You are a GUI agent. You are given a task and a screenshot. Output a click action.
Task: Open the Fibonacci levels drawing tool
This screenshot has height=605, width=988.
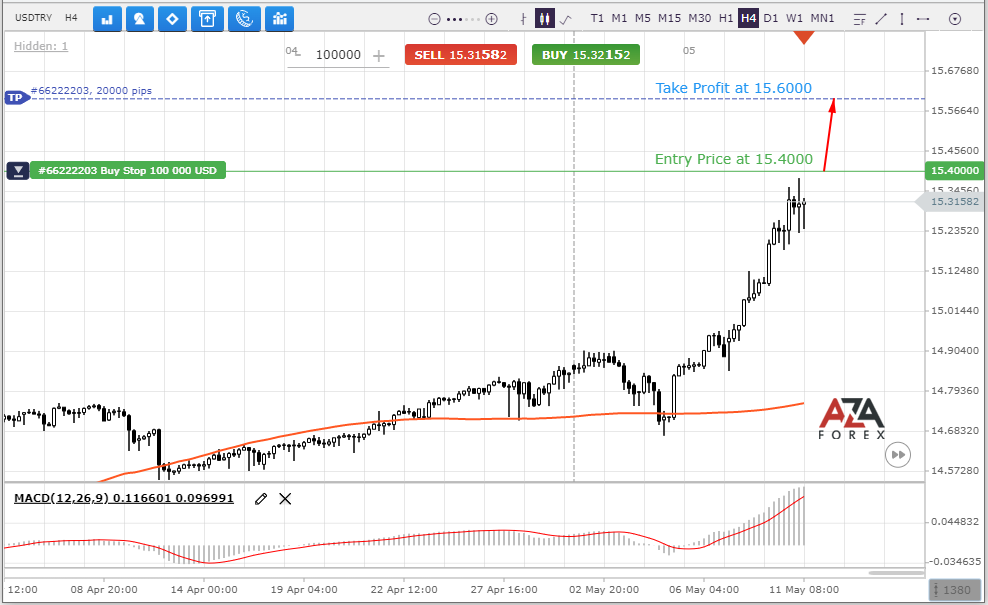859,20
